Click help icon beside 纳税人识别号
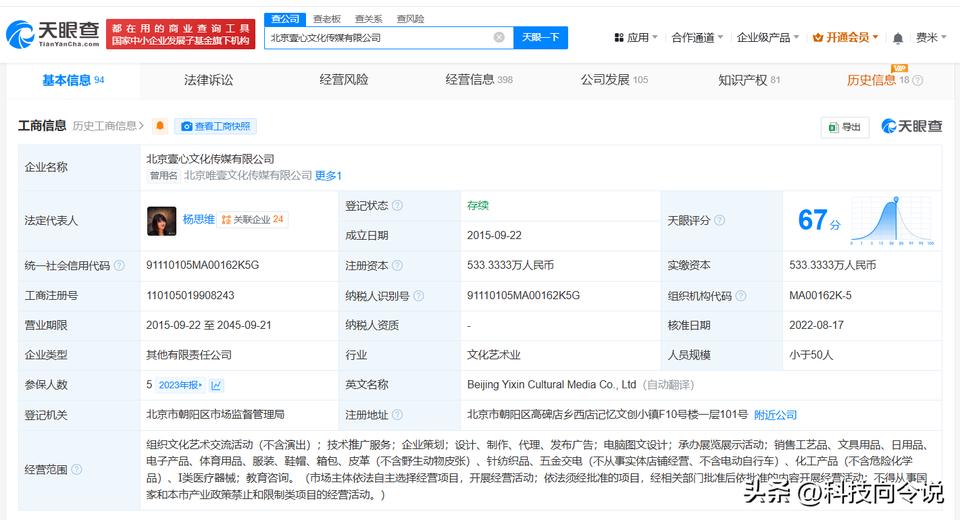Viewport: 960px width, 520px height. pos(419,296)
